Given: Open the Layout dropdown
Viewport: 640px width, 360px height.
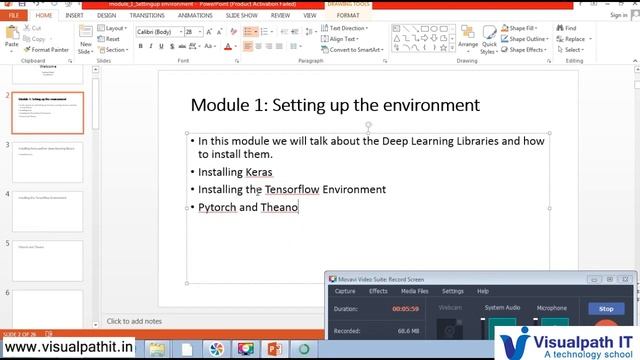Looking at the screenshot, I should coord(112,28).
